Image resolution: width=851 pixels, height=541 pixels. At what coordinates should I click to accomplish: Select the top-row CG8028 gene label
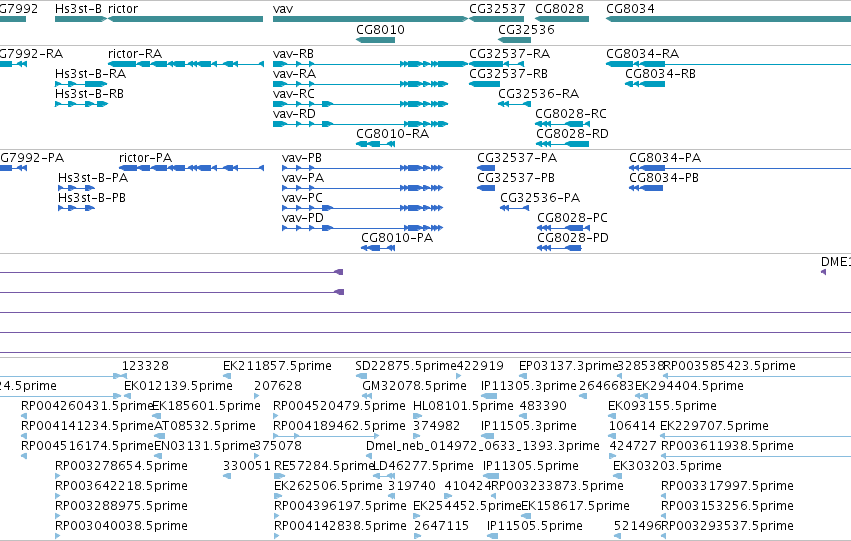[559, 9]
